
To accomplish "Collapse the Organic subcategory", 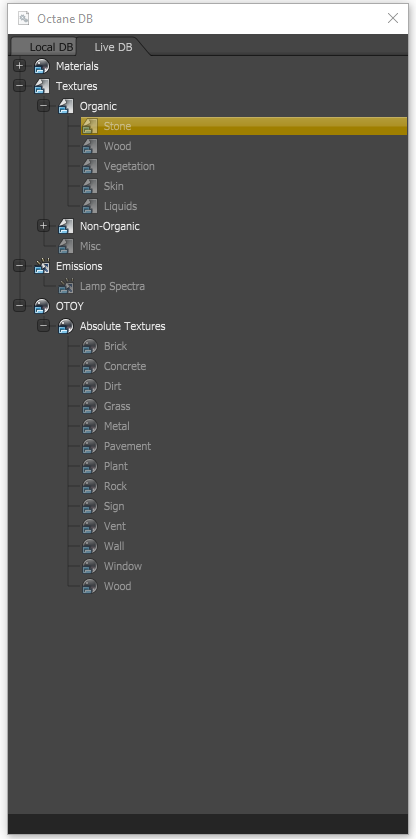I will pyautogui.click(x=43, y=106).
